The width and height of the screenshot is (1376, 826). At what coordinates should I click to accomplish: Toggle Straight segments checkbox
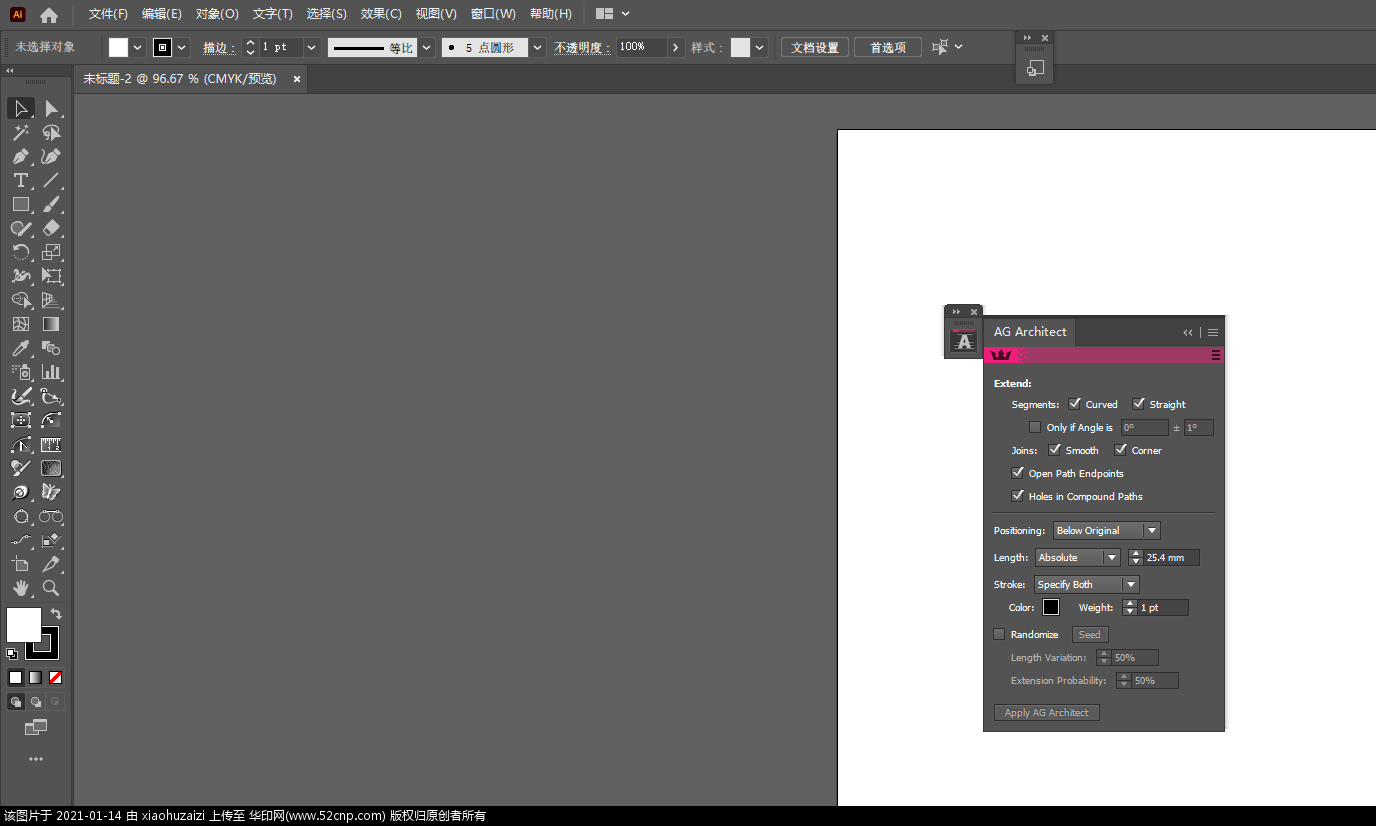(1139, 404)
